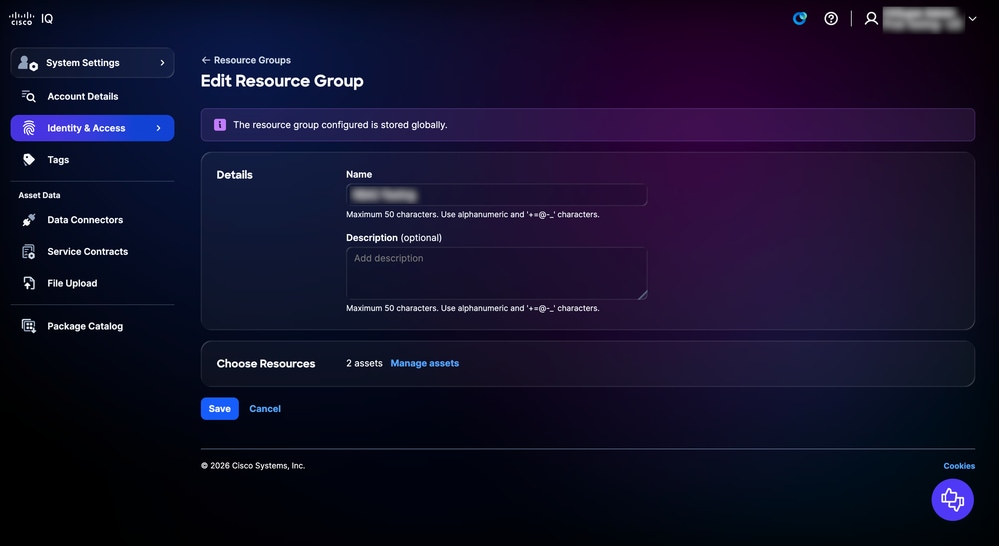Viewport: 999px width, 546px height.
Task: Return to Resource Groups link
Action: click(252, 60)
